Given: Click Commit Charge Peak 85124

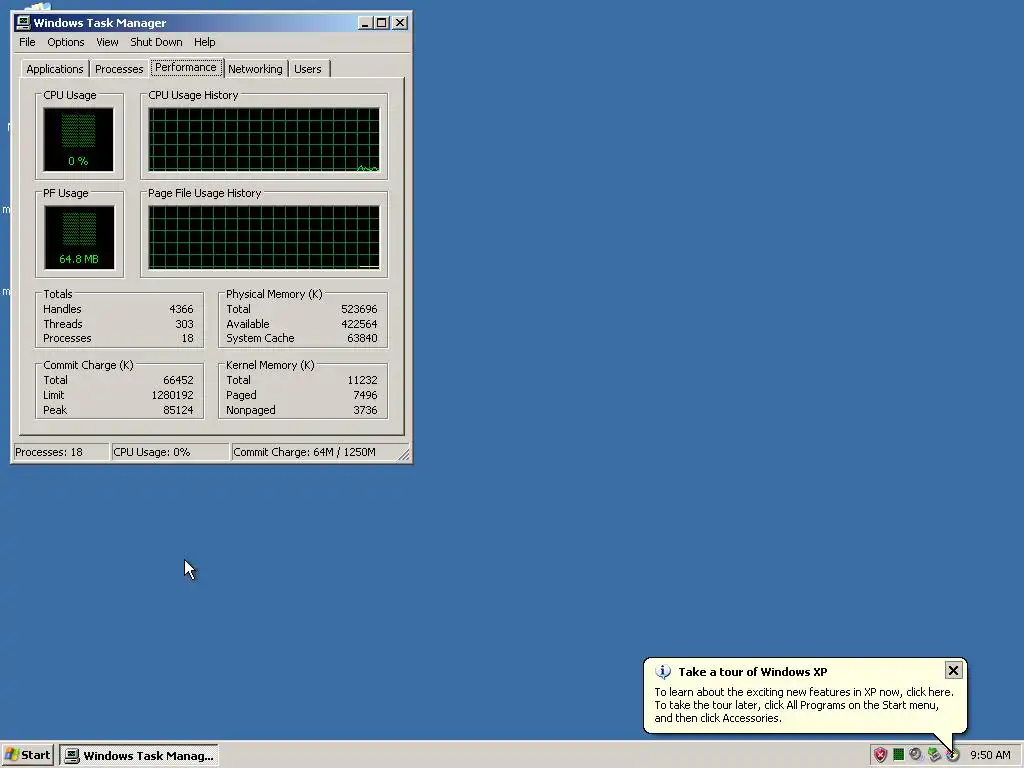Looking at the screenshot, I should (x=178, y=410).
